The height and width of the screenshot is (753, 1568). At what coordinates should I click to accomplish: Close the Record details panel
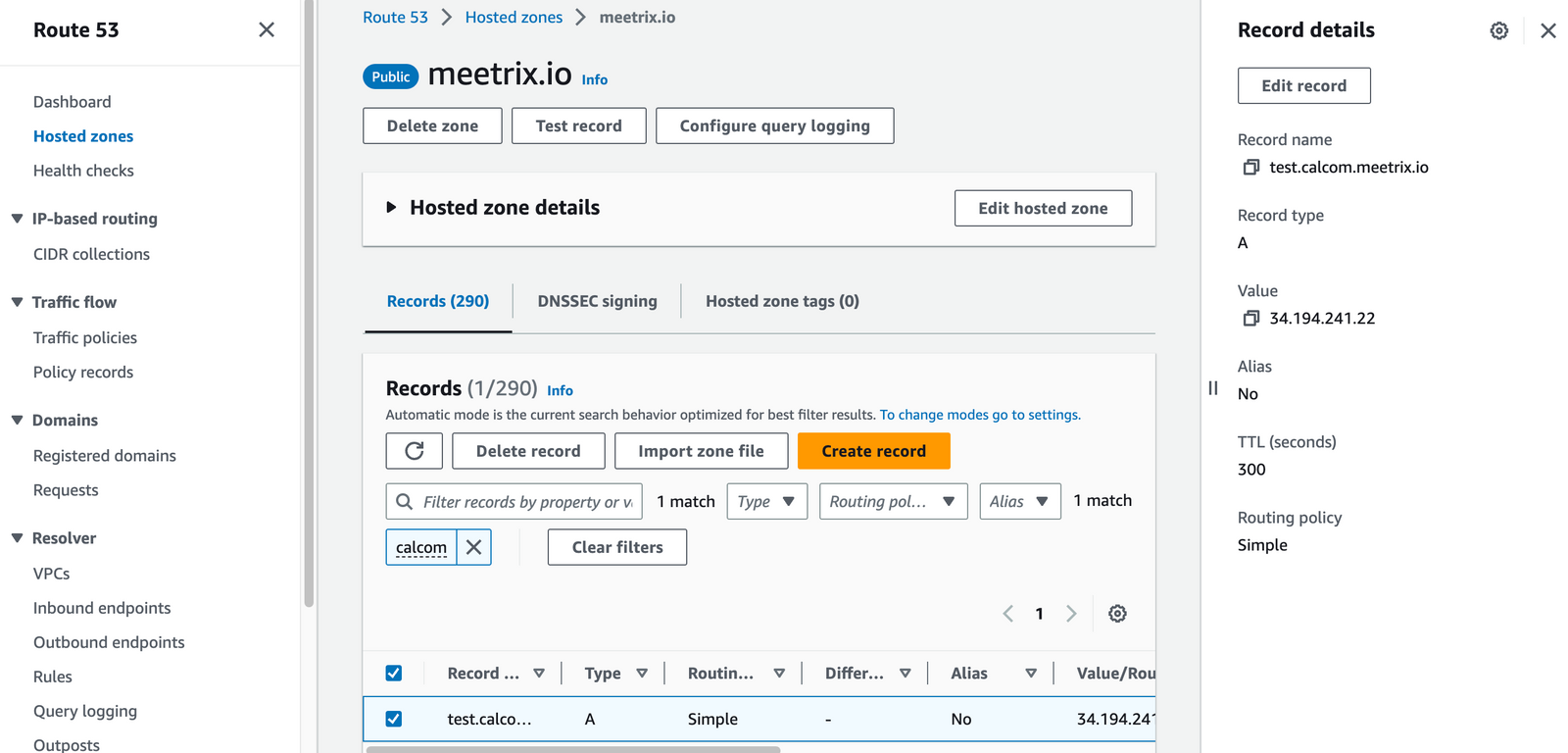coord(1548,30)
